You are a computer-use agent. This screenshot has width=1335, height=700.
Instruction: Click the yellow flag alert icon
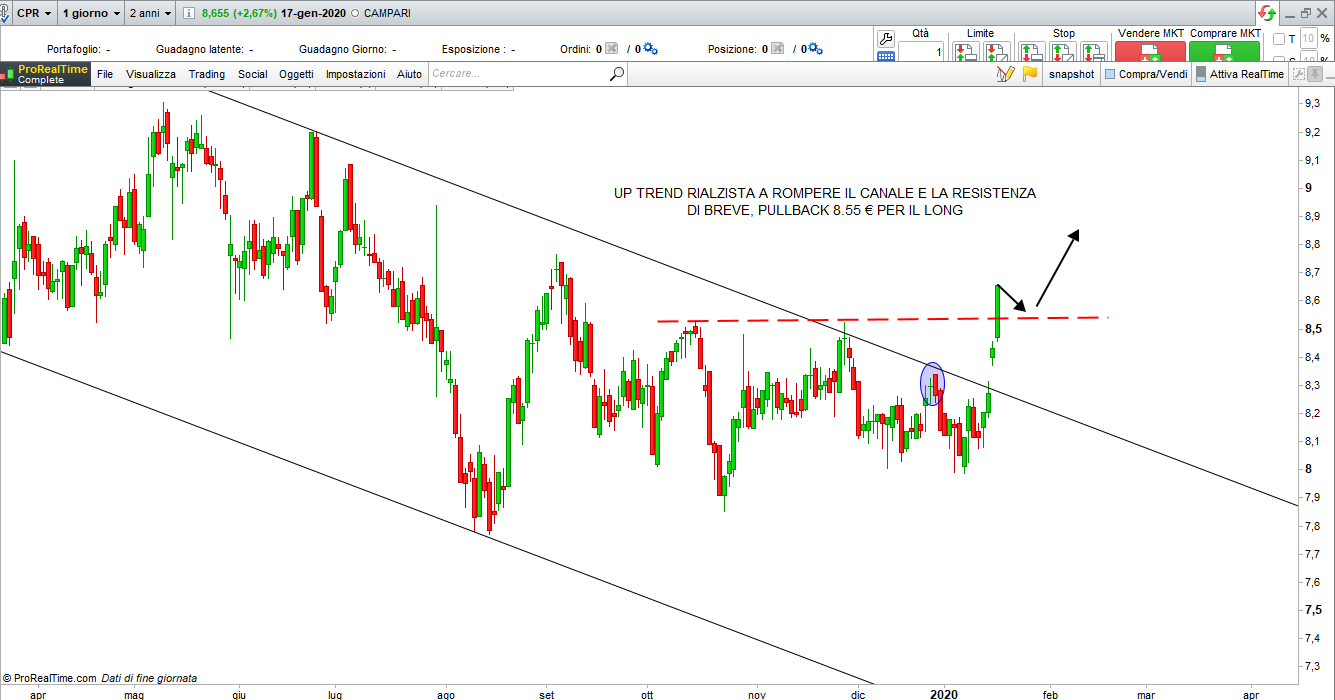coord(1029,74)
